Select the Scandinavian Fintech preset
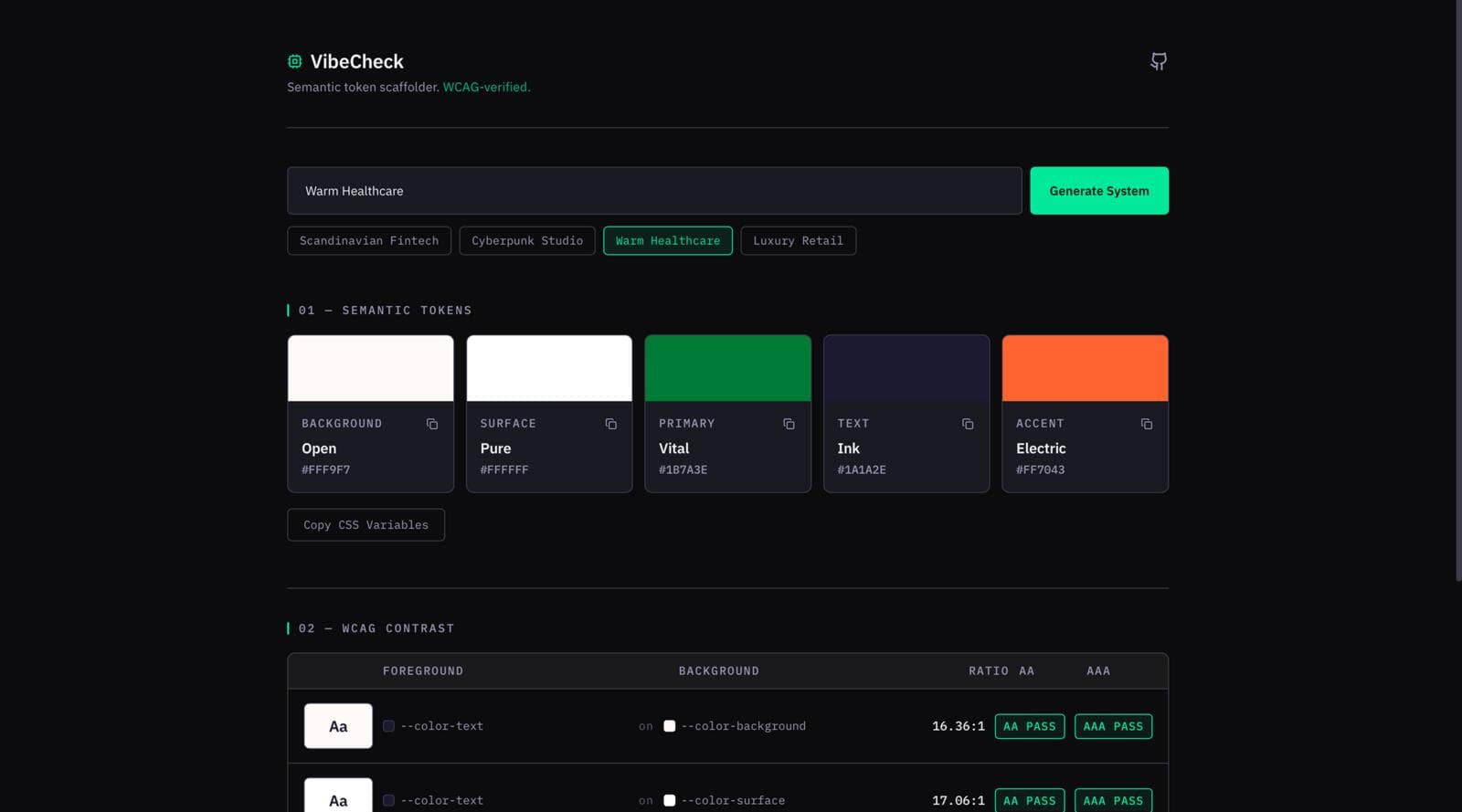 point(369,240)
